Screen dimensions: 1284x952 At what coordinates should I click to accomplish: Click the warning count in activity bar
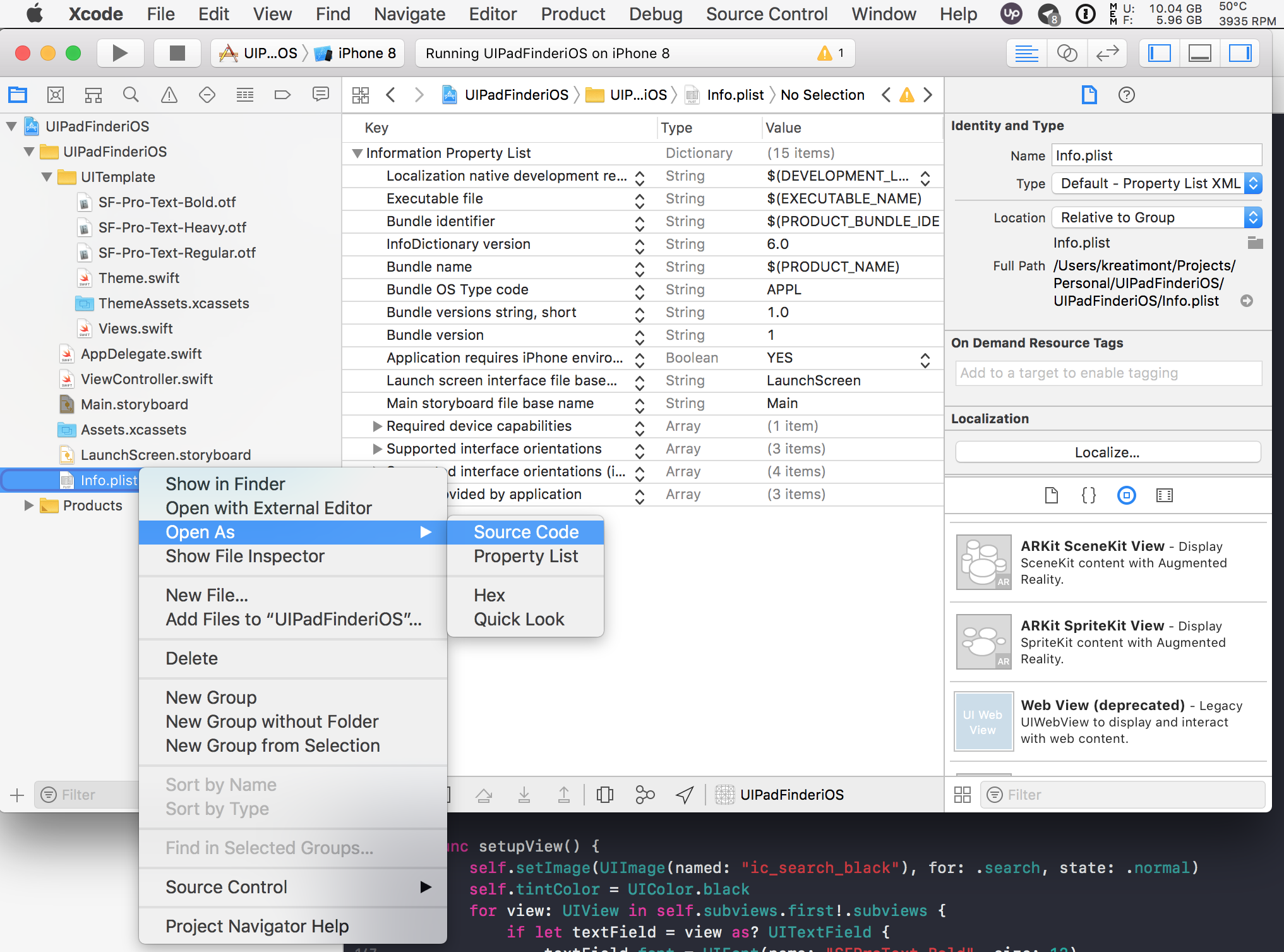click(x=831, y=53)
